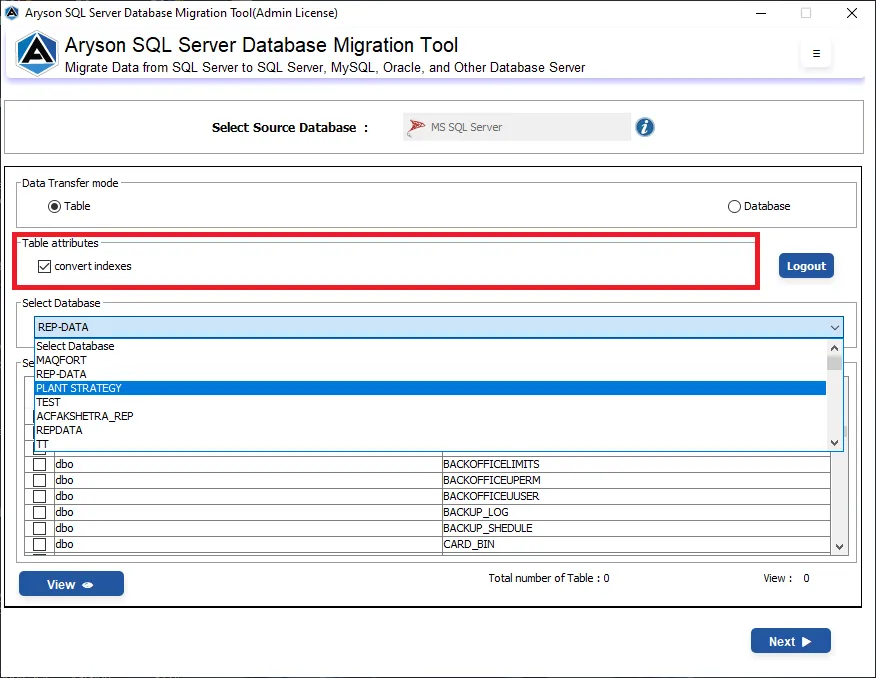Minimize the Aryson migration tool window
This screenshot has height=678, width=876.
(x=761, y=13)
